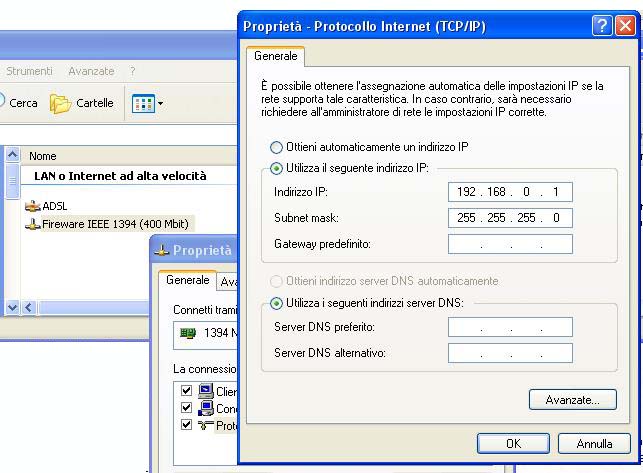This screenshot has width=643, height=473.
Task: Click the 1394 network adapter icon
Action: (x=186, y=334)
